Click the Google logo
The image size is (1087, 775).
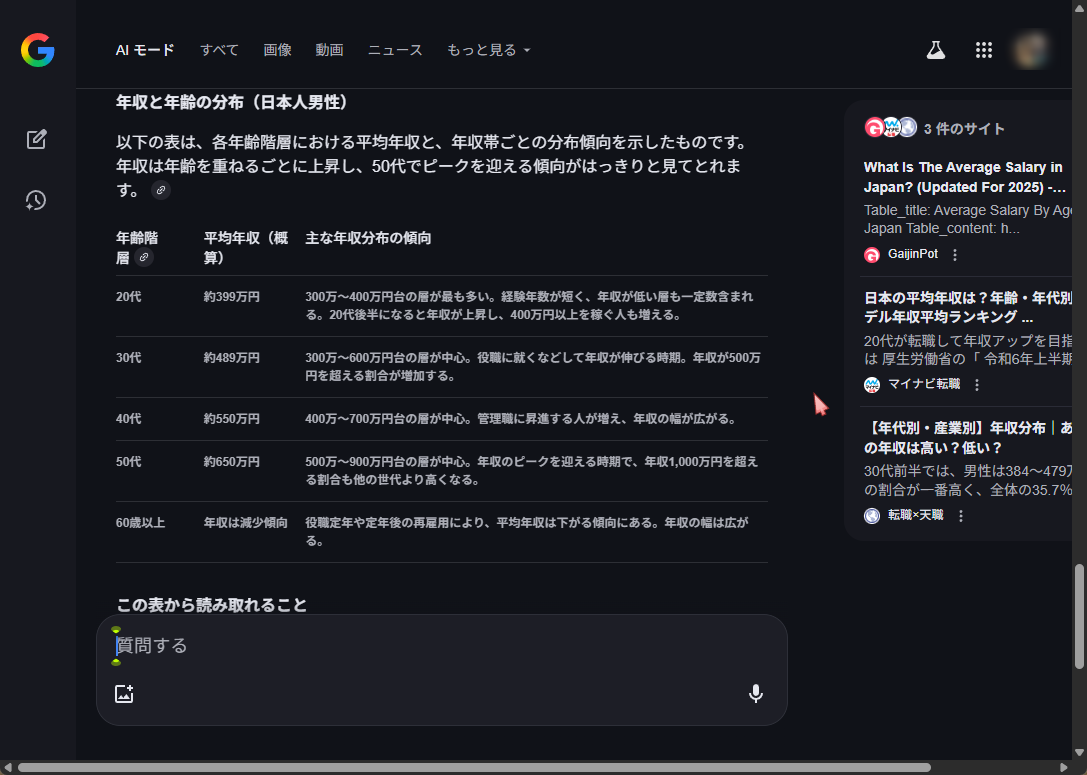pos(37,50)
